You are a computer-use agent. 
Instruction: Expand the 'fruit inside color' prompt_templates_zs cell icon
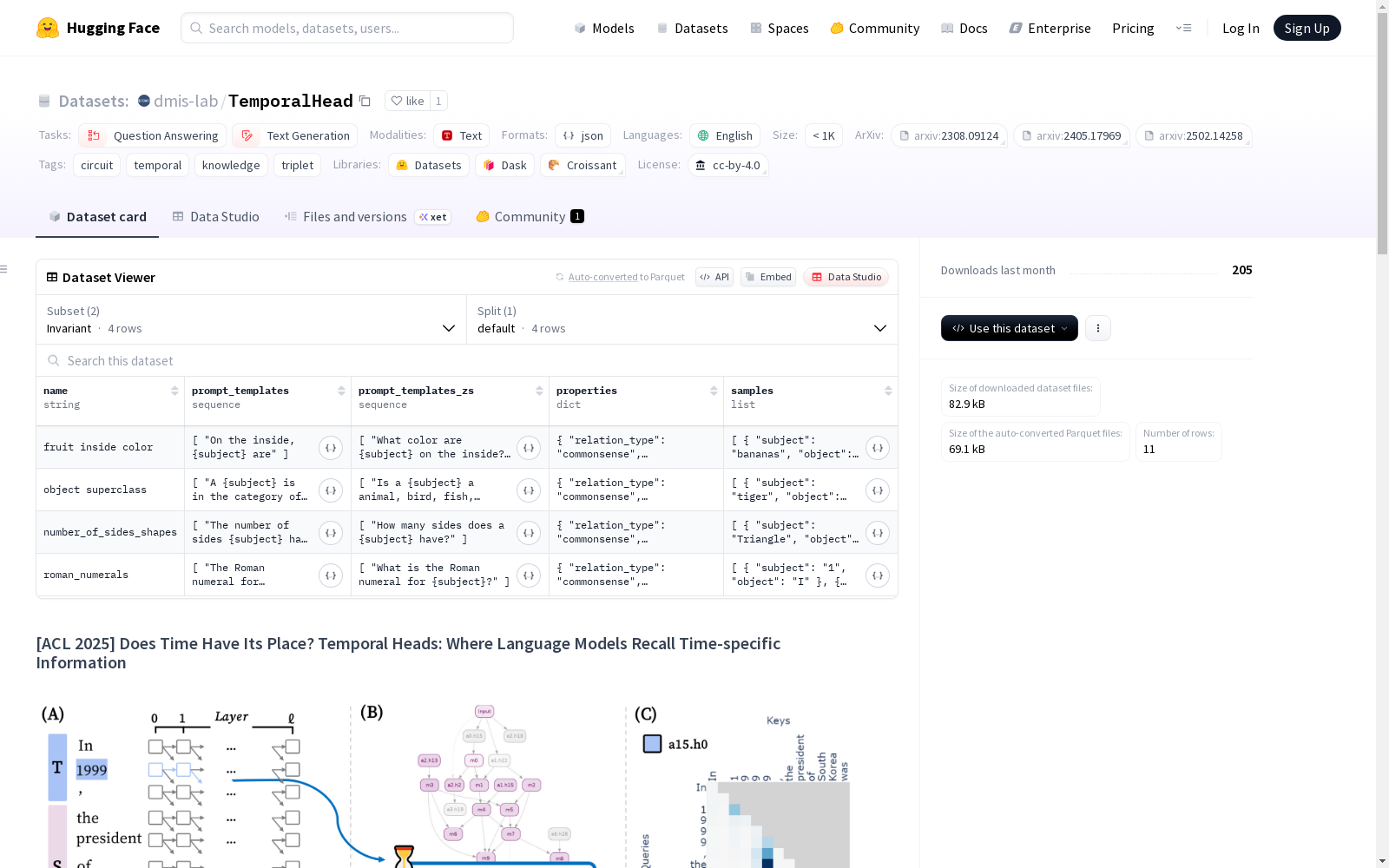coord(529,448)
